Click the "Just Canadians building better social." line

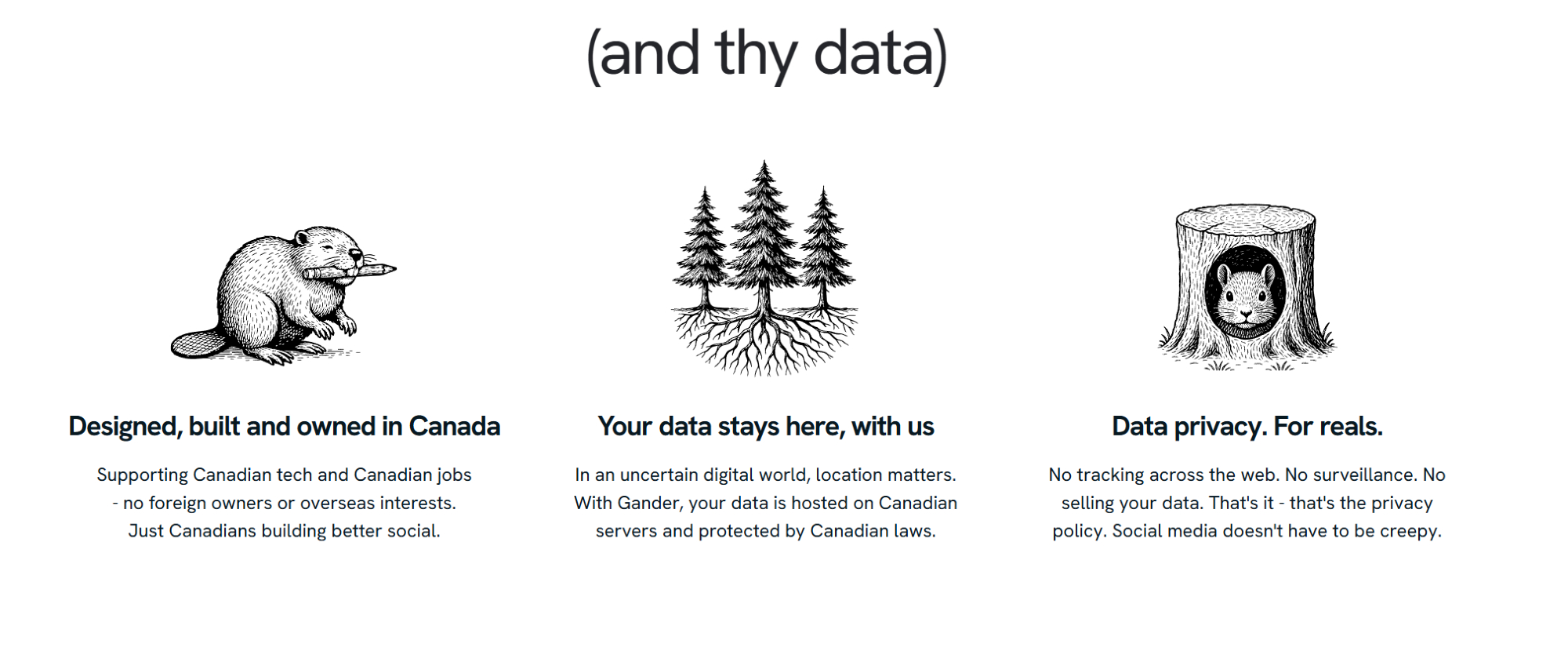coord(284,531)
